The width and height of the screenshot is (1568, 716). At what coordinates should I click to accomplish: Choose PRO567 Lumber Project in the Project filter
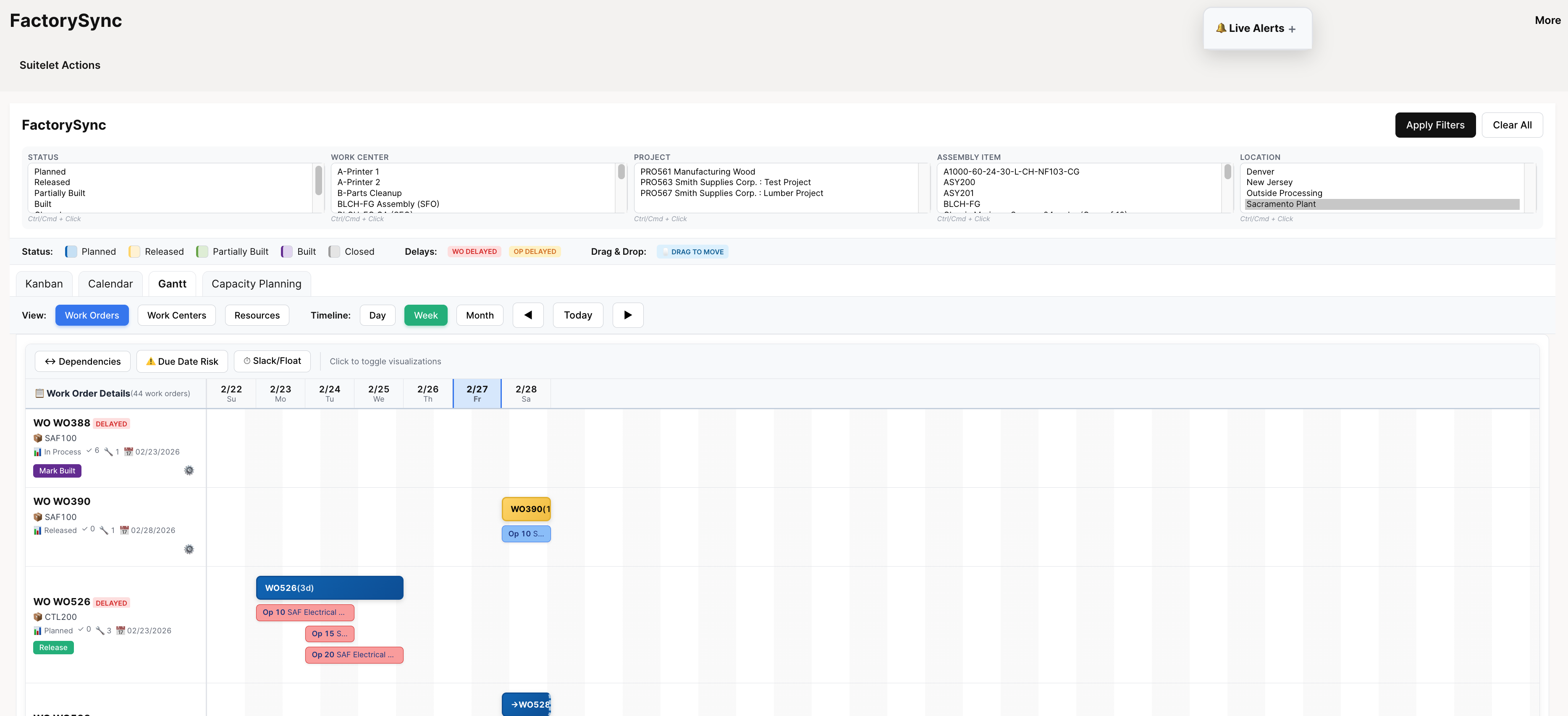point(732,193)
